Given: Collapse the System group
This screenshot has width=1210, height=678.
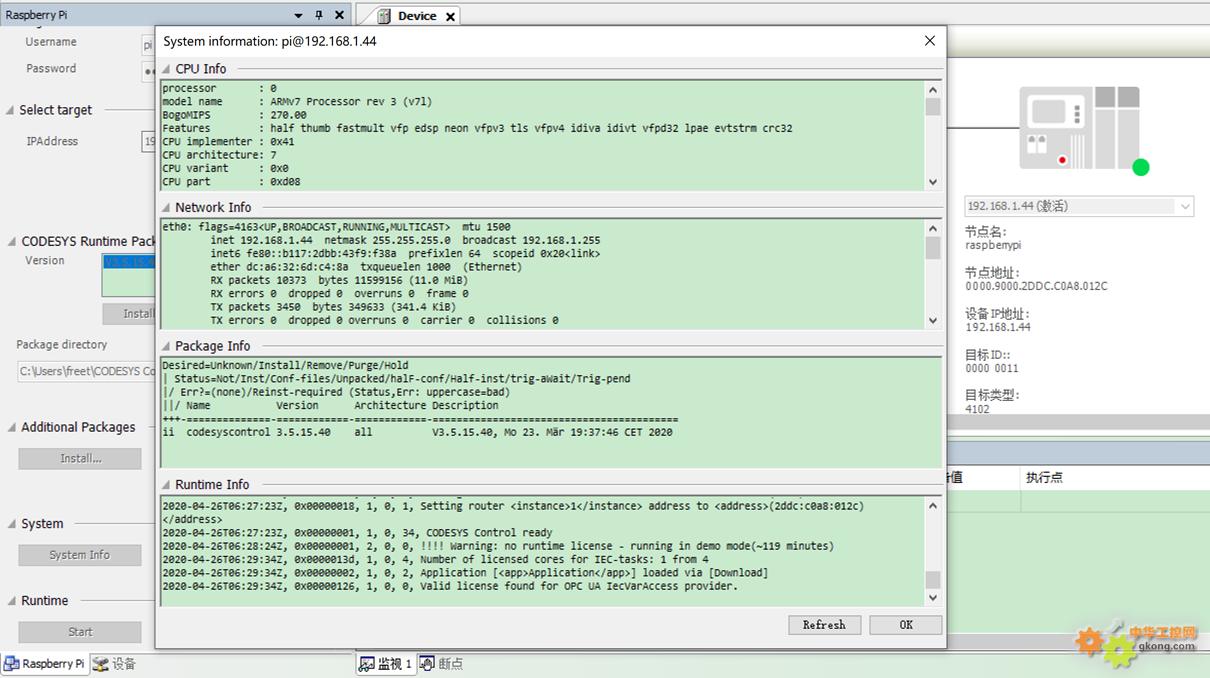Looking at the screenshot, I should pyautogui.click(x=12, y=524).
